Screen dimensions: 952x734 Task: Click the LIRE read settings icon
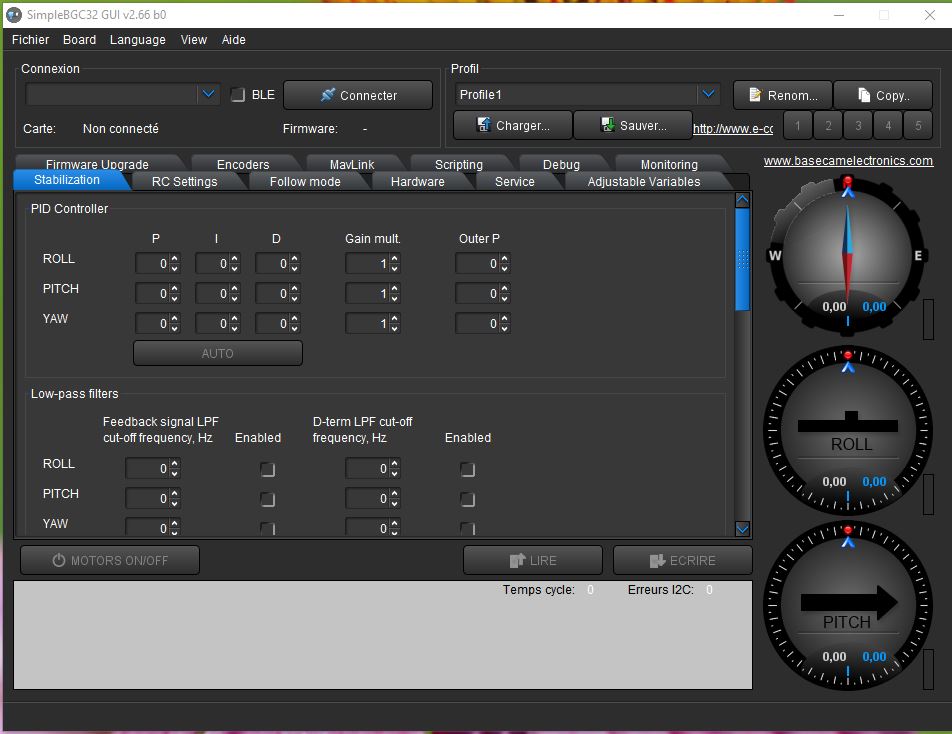coord(517,561)
